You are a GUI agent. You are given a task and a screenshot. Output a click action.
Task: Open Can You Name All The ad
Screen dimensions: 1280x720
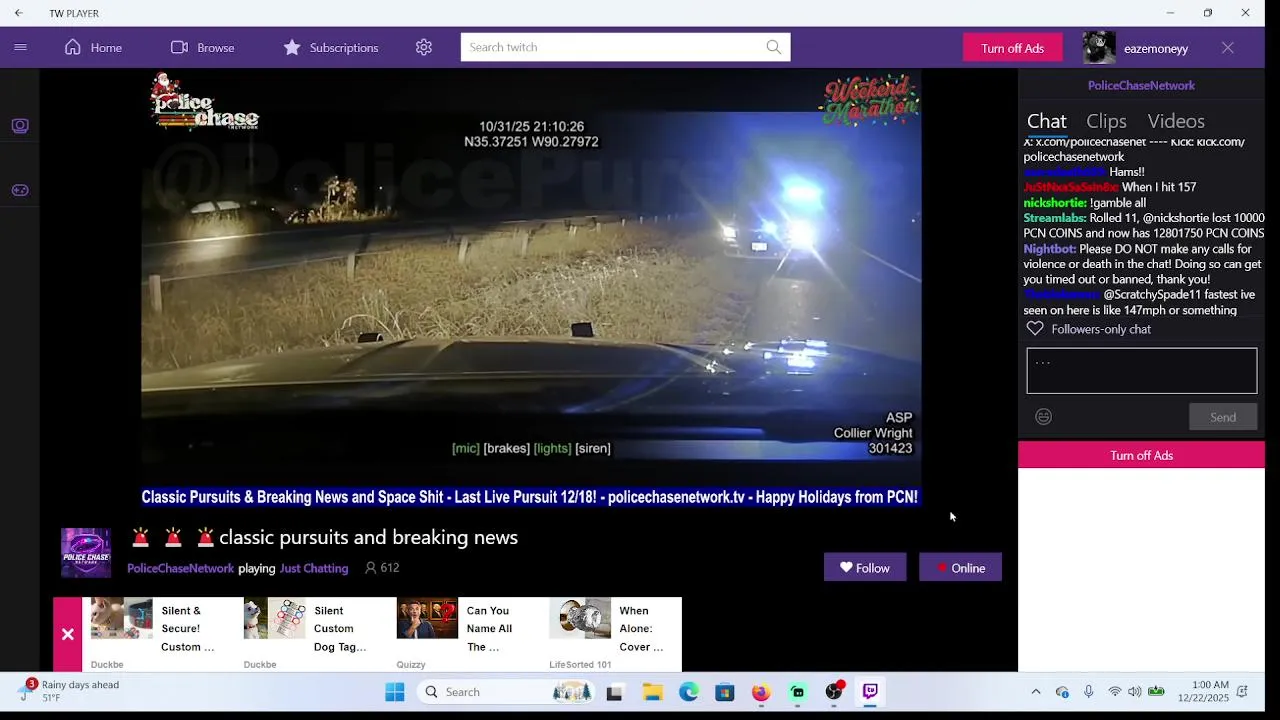coord(464,634)
